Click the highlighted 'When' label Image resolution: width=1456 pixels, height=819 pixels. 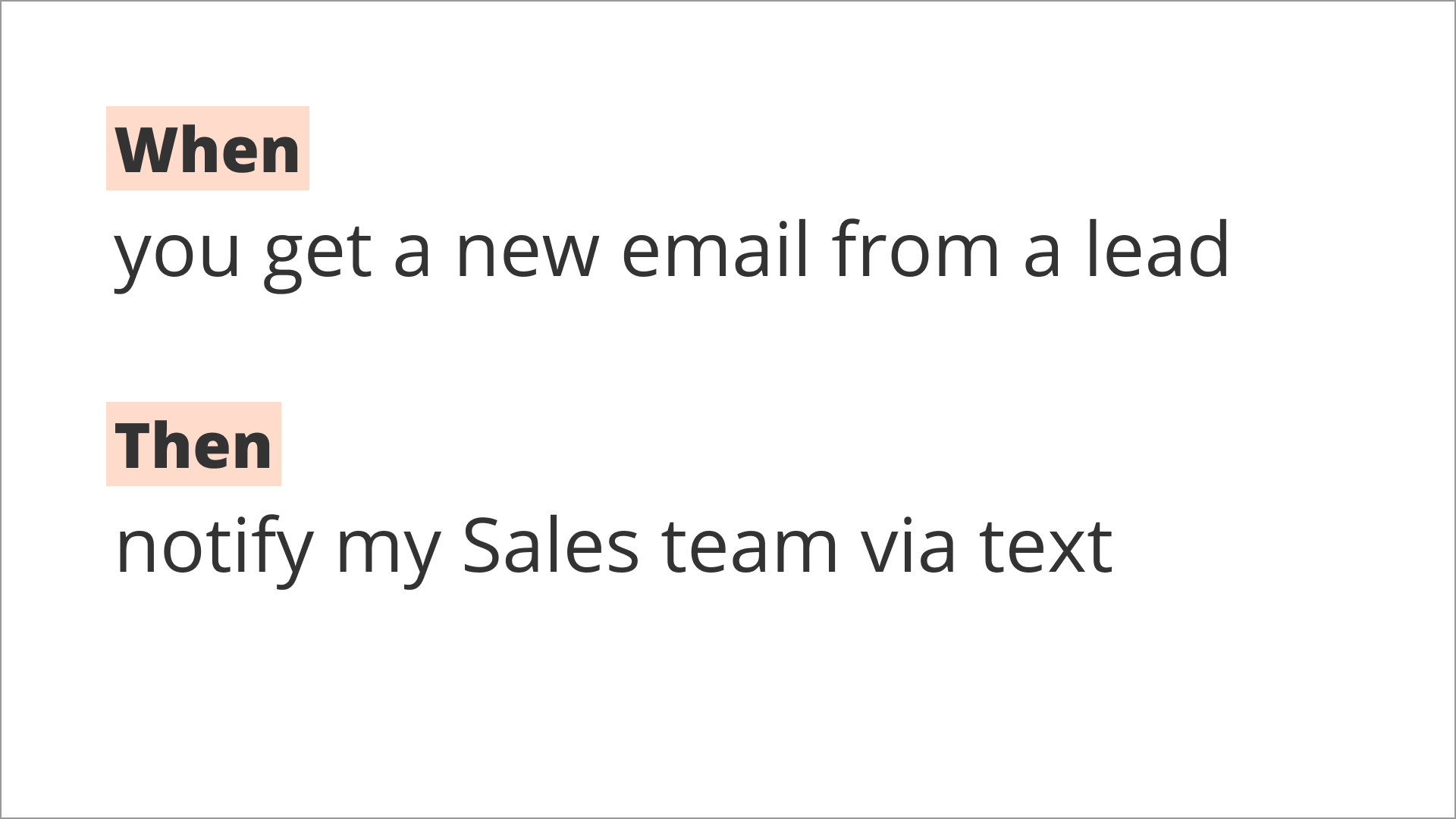pyautogui.click(x=208, y=149)
